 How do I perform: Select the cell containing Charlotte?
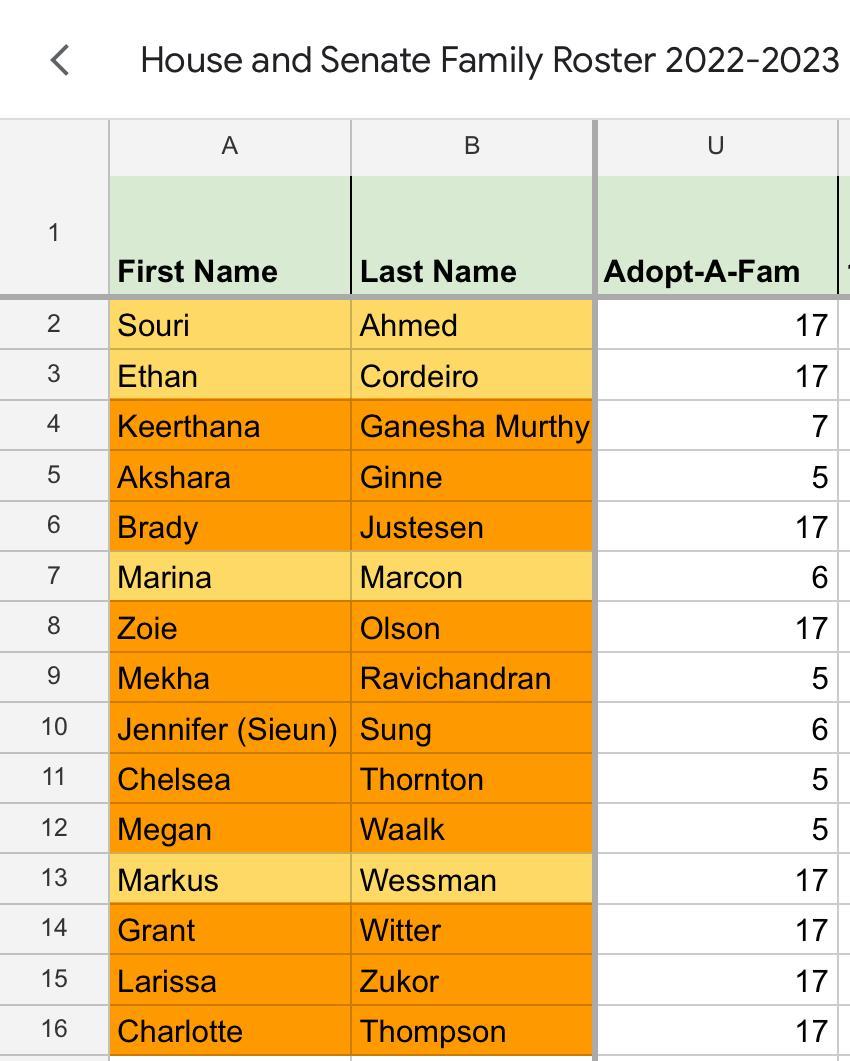pyautogui.click(x=229, y=1031)
